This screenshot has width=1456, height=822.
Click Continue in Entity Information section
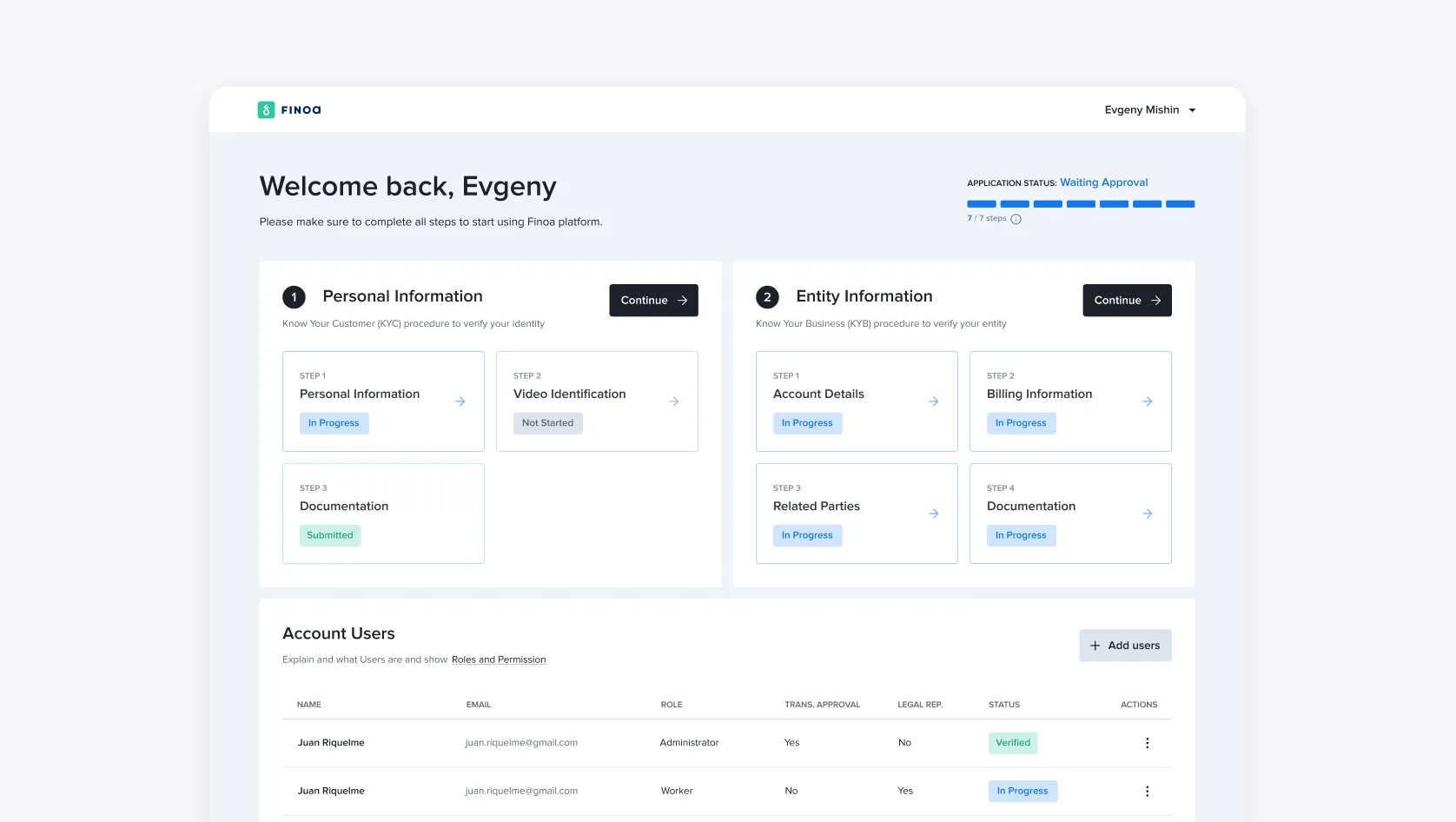[x=1127, y=300]
